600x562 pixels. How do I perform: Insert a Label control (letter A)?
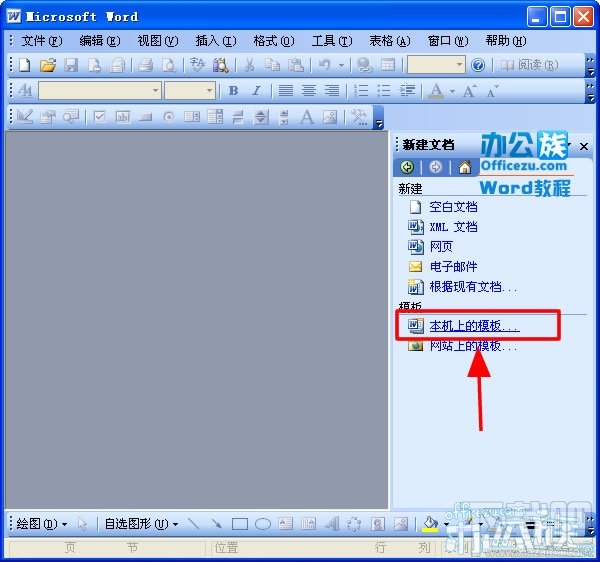click(x=307, y=117)
